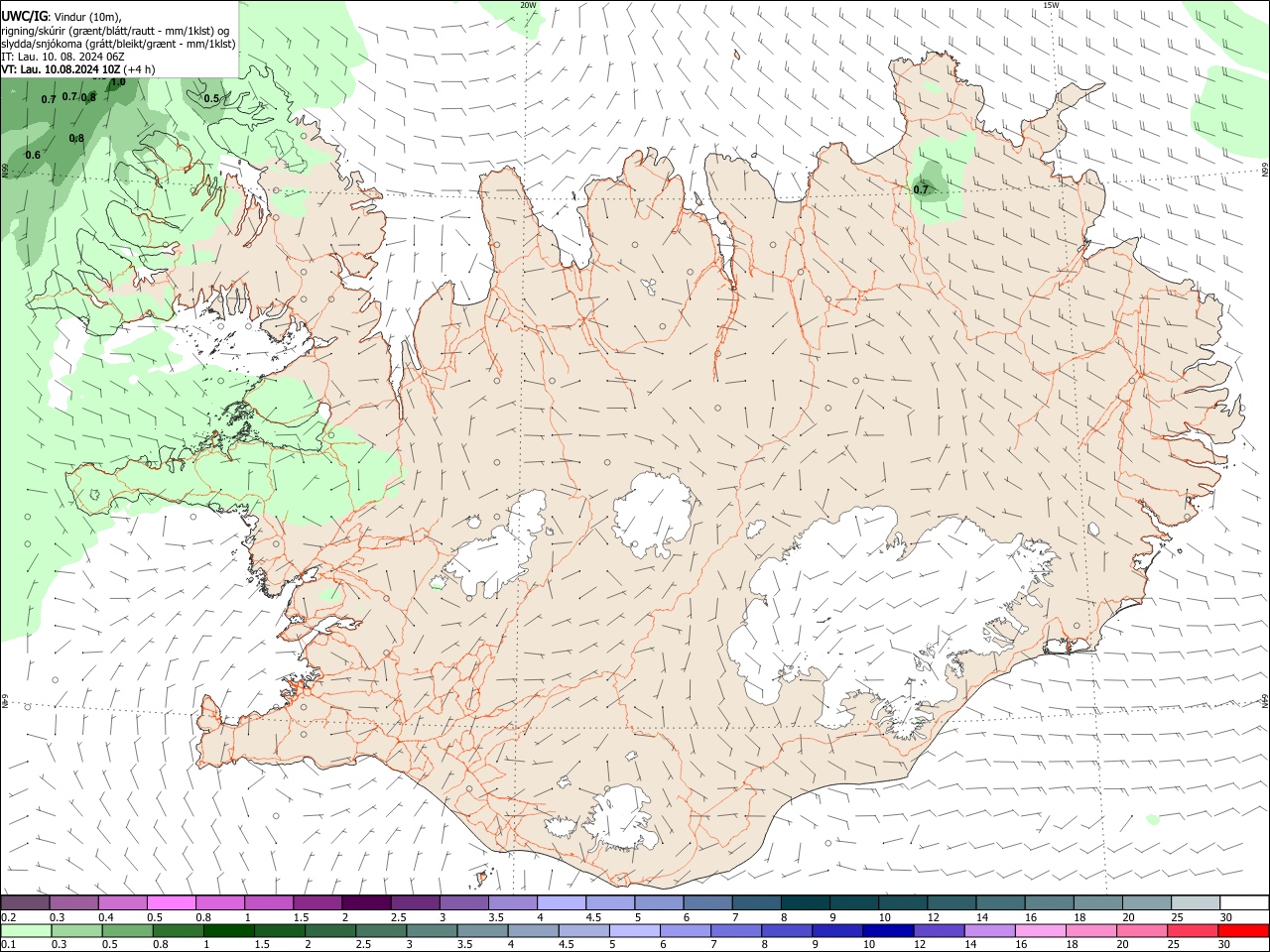The height and width of the screenshot is (952, 1270).
Task: Click the 'UWC/IG' title text
Action: coord(25,17)
